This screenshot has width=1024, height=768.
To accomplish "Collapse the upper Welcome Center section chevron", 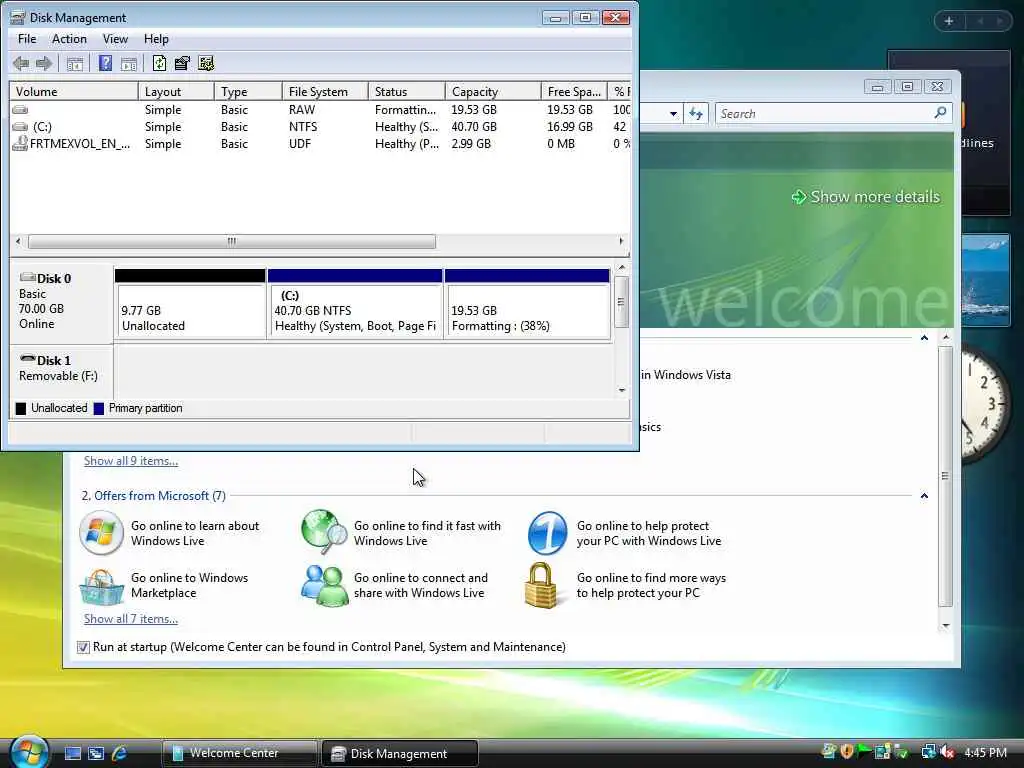I will click(x=924, y=338).
